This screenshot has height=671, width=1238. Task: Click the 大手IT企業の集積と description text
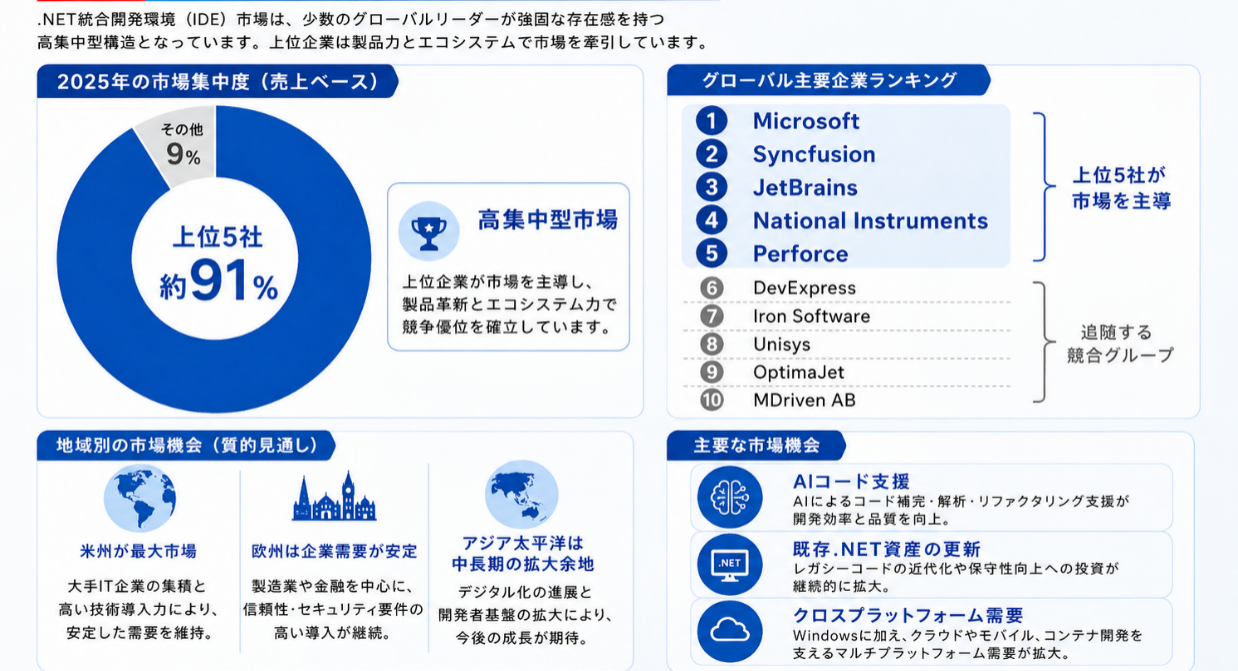[138, 609]
